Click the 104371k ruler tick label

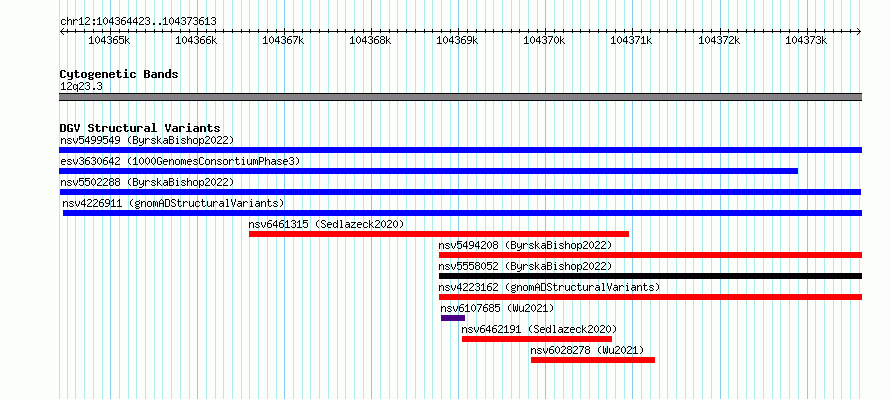631,40
